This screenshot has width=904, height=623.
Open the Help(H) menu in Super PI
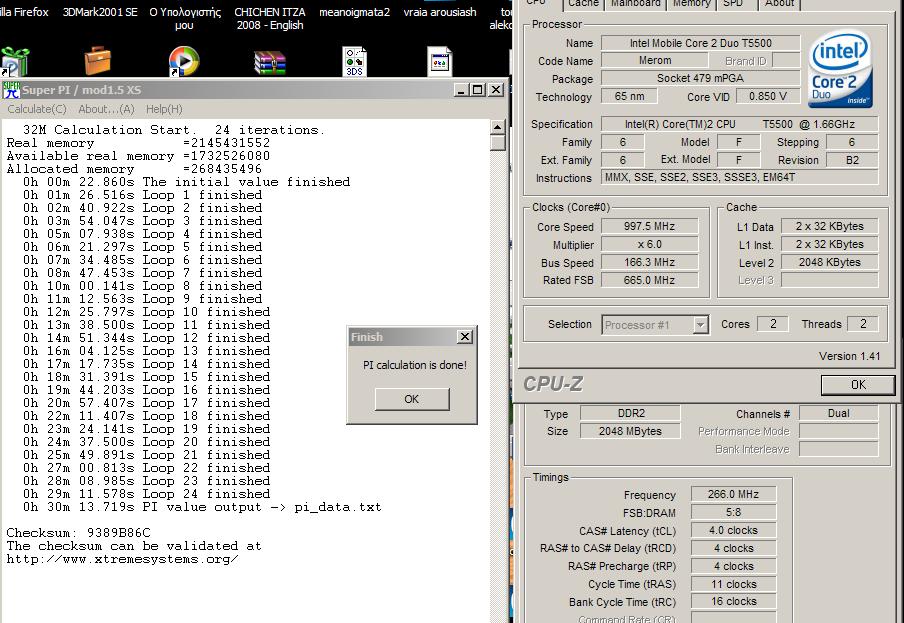[x=164, y=109]
